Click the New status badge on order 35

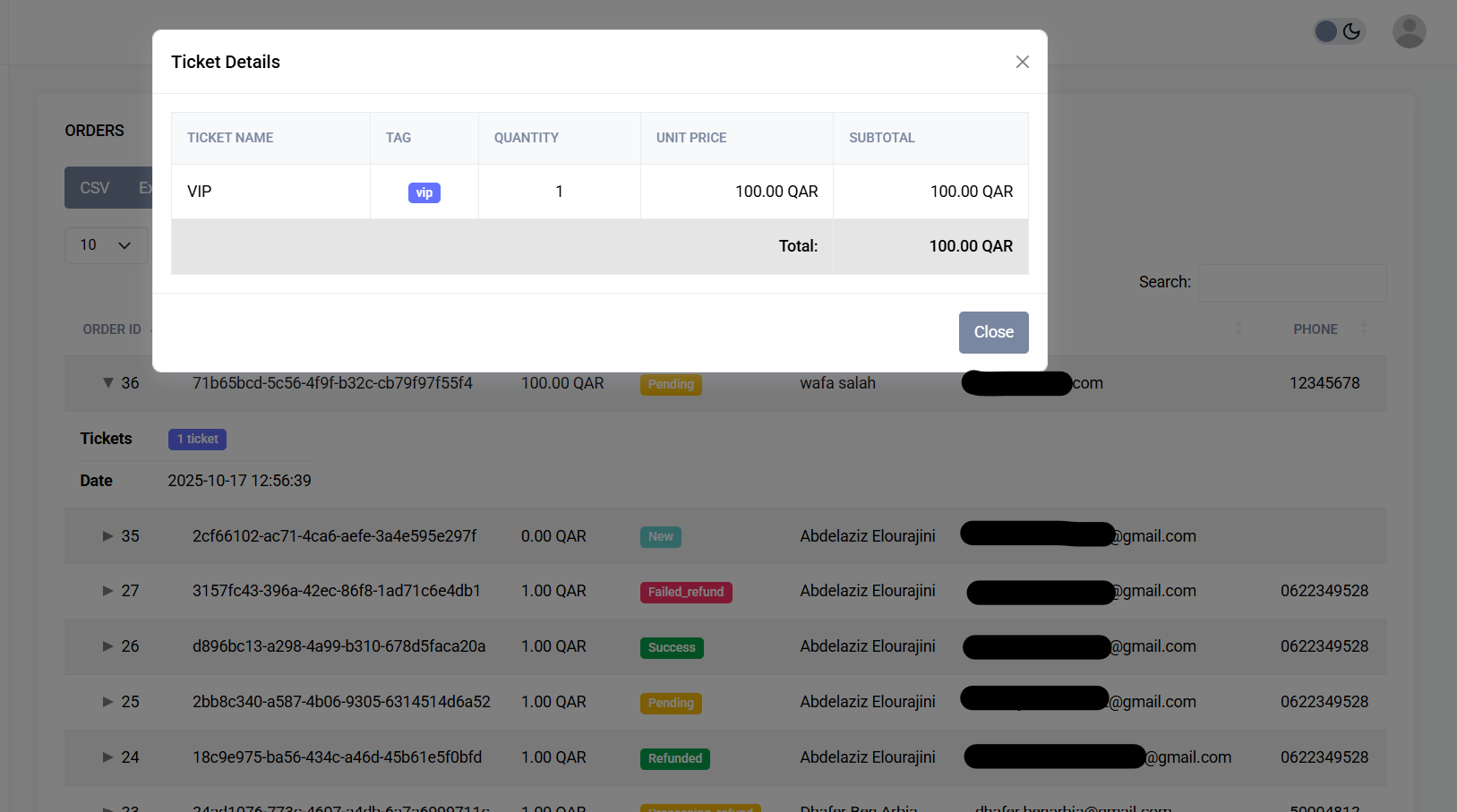pos(660,536)
